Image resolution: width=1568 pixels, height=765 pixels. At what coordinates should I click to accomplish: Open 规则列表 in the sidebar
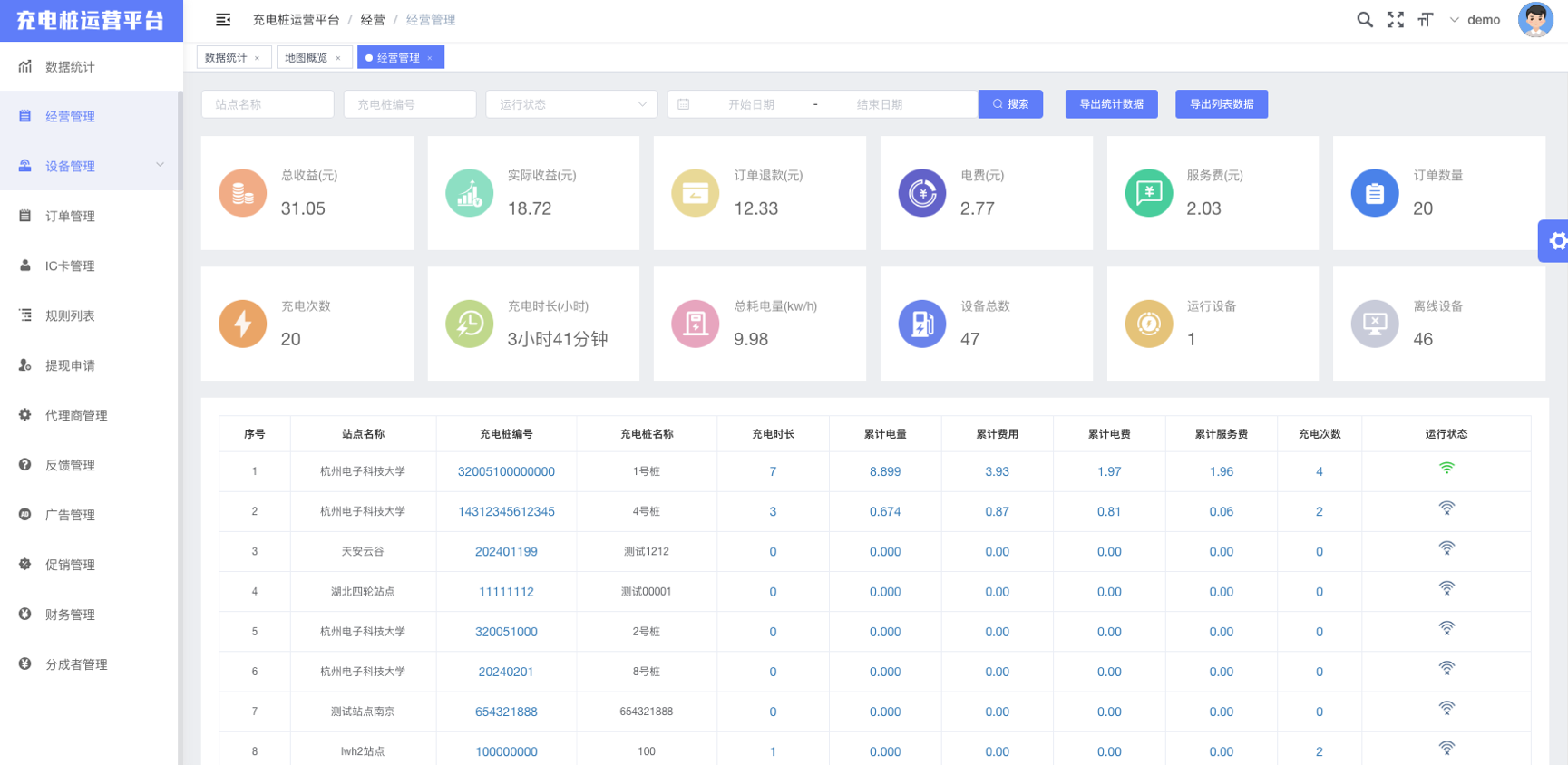91,315
